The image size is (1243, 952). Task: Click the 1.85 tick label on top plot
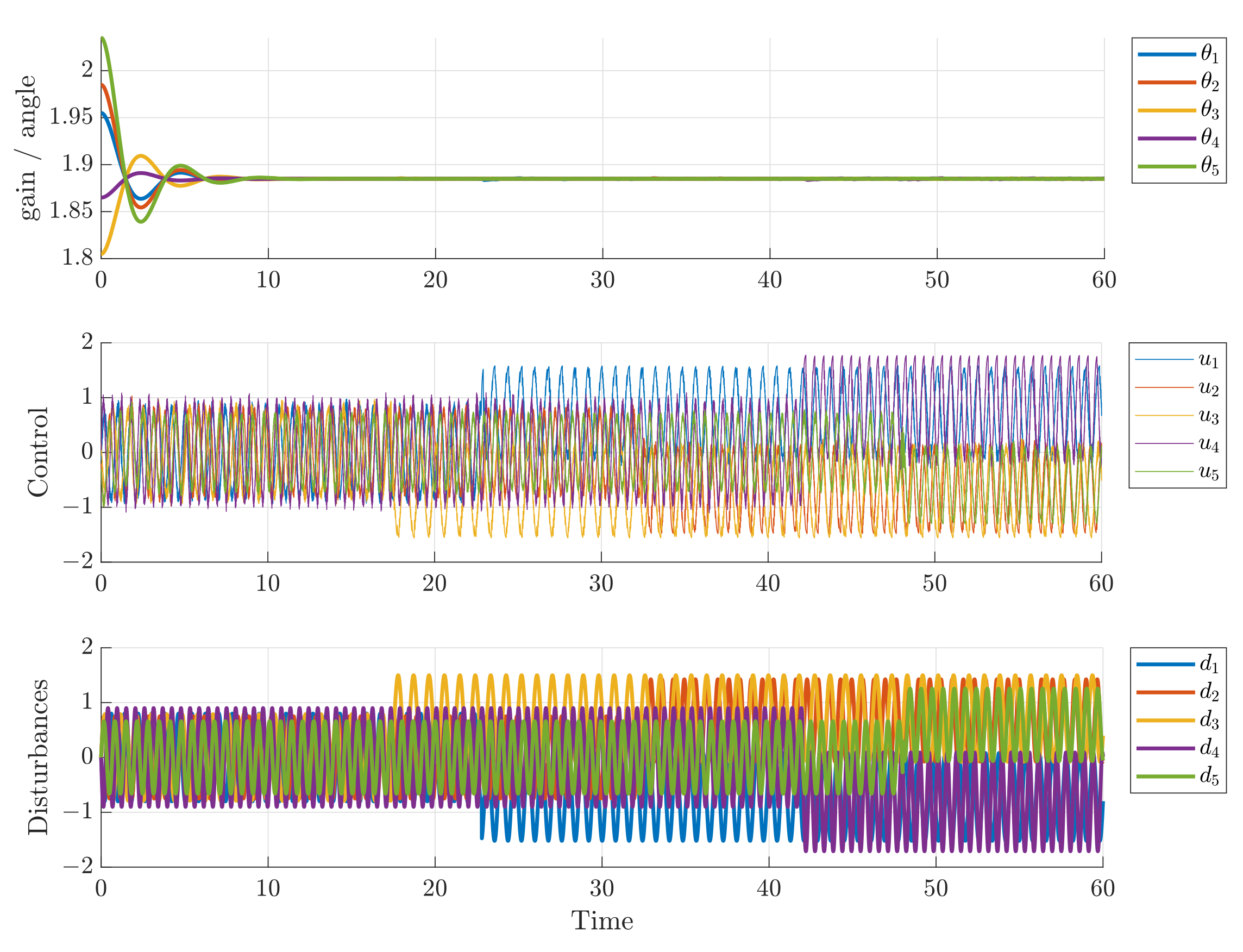point(71,210)
